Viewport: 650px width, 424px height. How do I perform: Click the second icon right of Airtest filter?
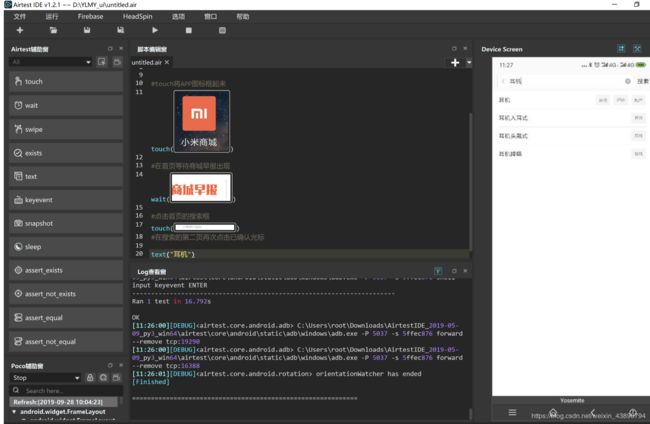(117, 62)
